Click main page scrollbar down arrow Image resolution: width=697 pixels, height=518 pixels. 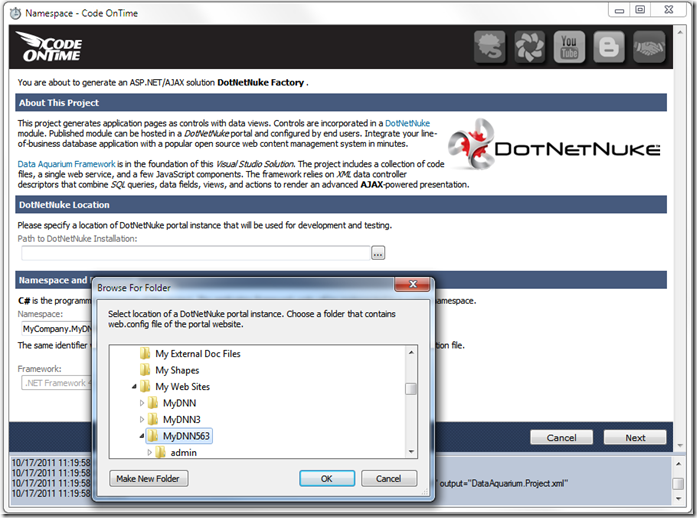pos(680,445)
